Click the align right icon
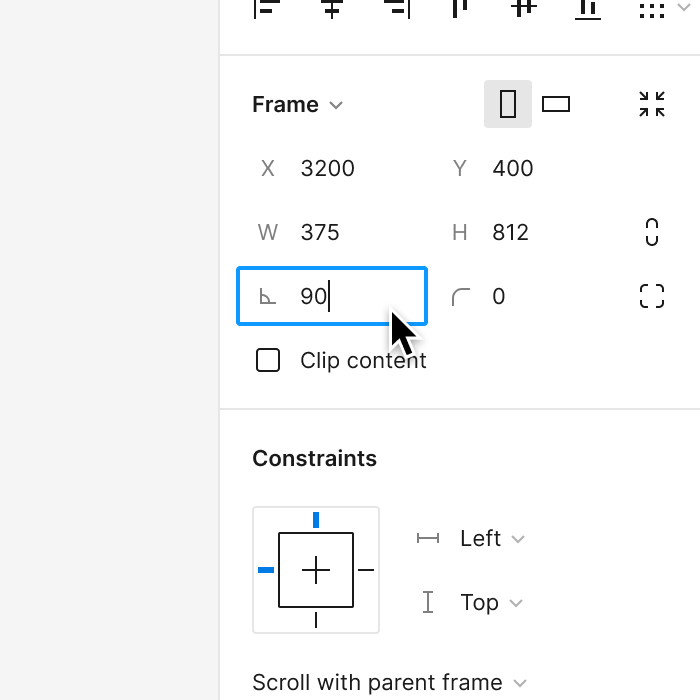This screenshot has height=700, width=700. (396, 8)
